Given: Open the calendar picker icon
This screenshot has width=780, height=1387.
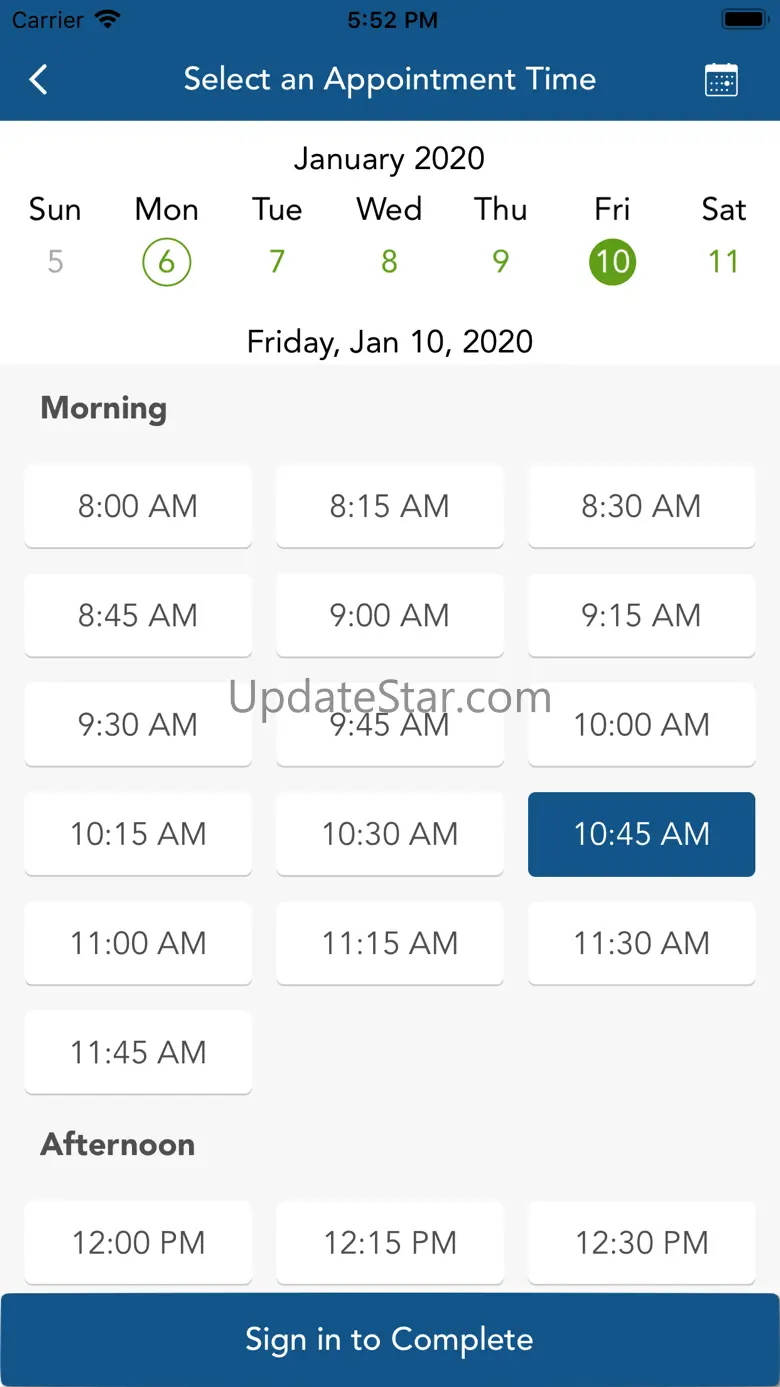Looking at the screenshot, I should click(x=721, y=80).
